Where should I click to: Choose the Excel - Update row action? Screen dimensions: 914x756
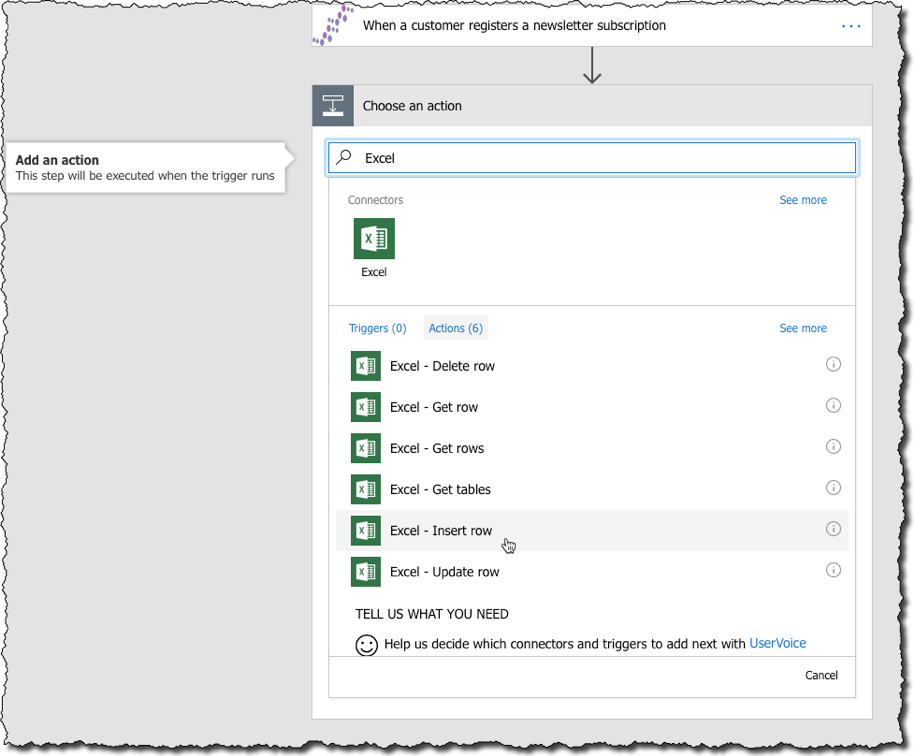click(x=592, y=572)
